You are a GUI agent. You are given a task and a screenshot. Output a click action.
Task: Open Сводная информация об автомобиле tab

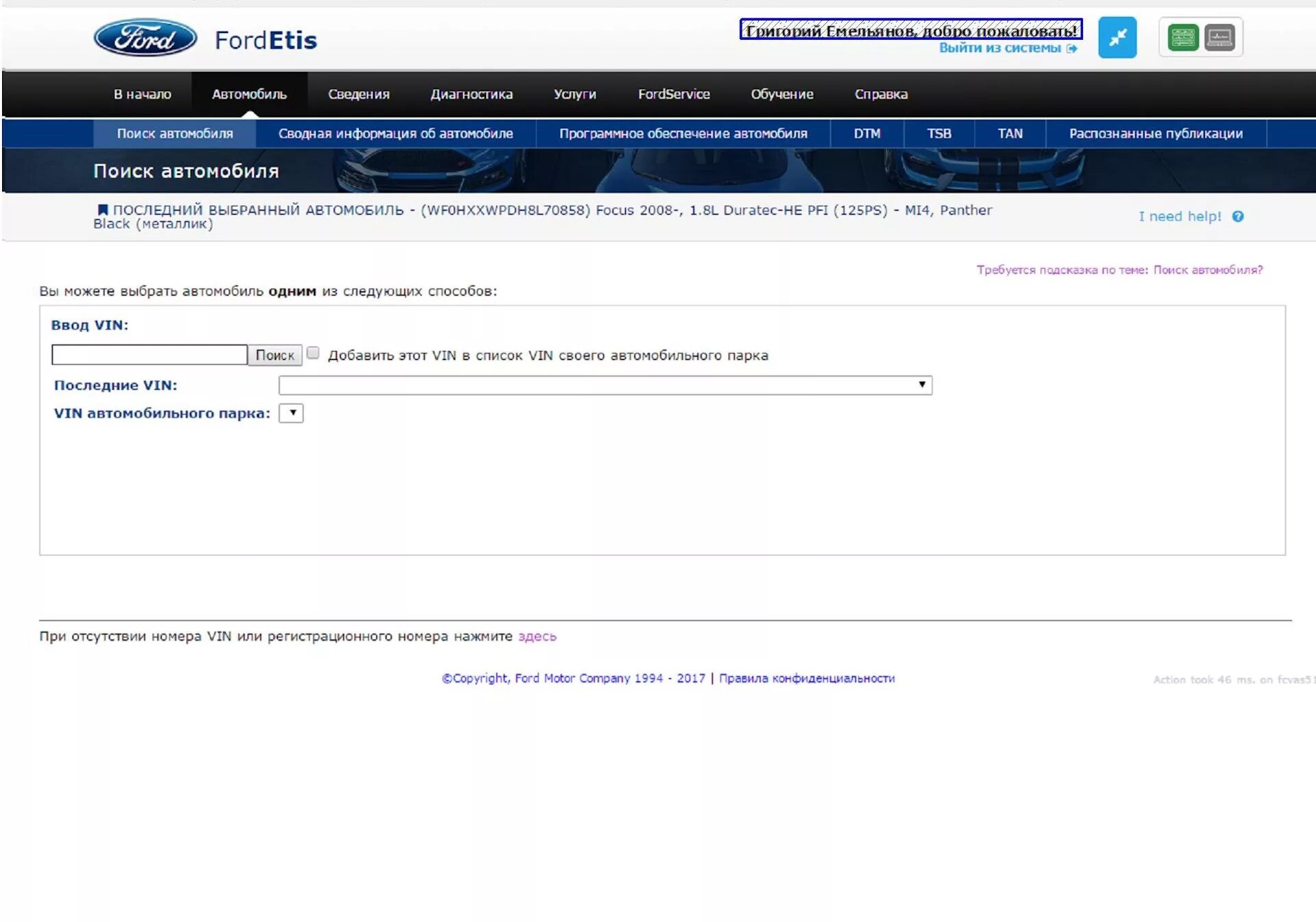coord(395,134)
